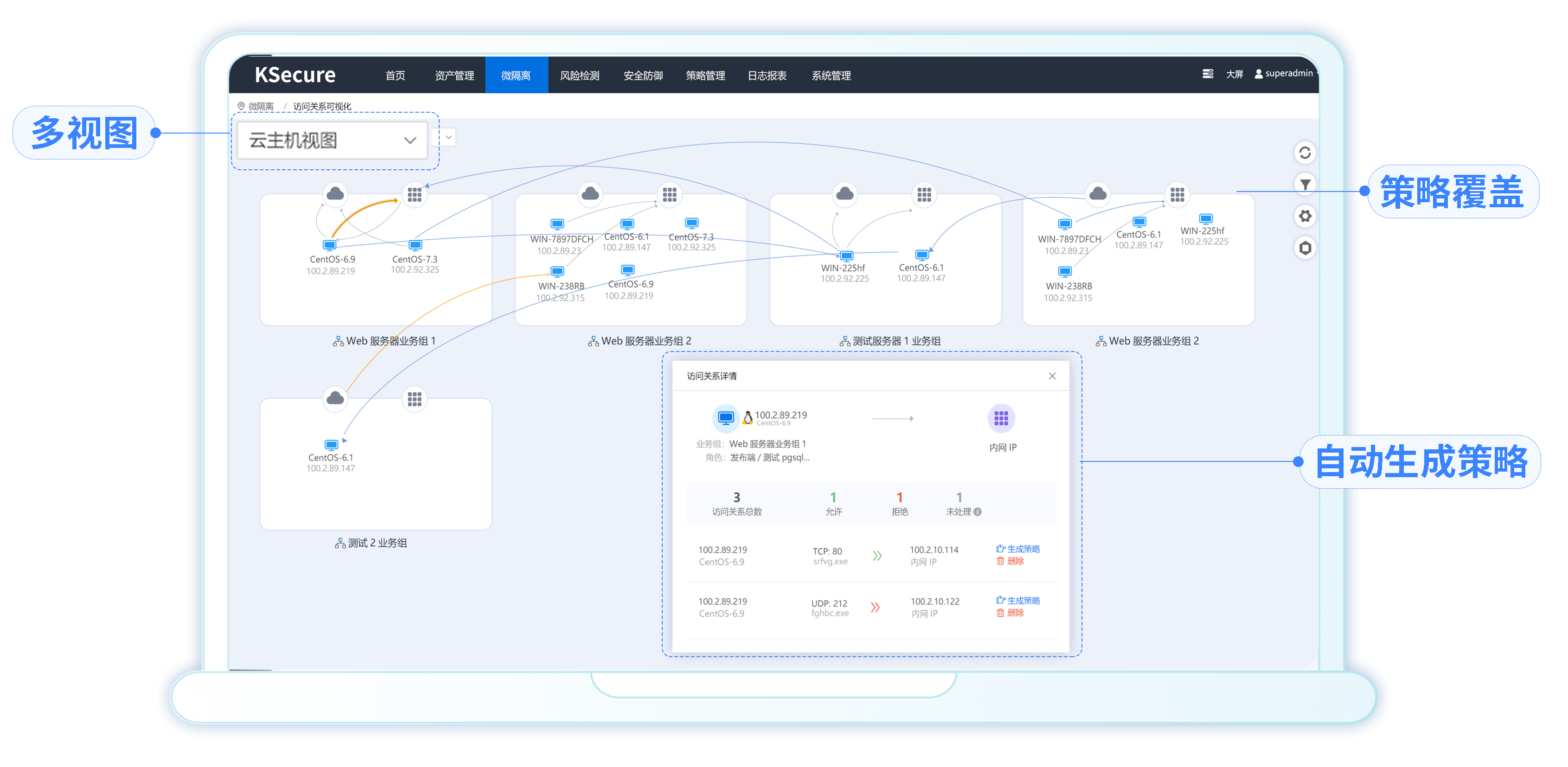Click cloud icon above Web 服务器业务组 1
1568x767 pixels.
pos(335,194)
